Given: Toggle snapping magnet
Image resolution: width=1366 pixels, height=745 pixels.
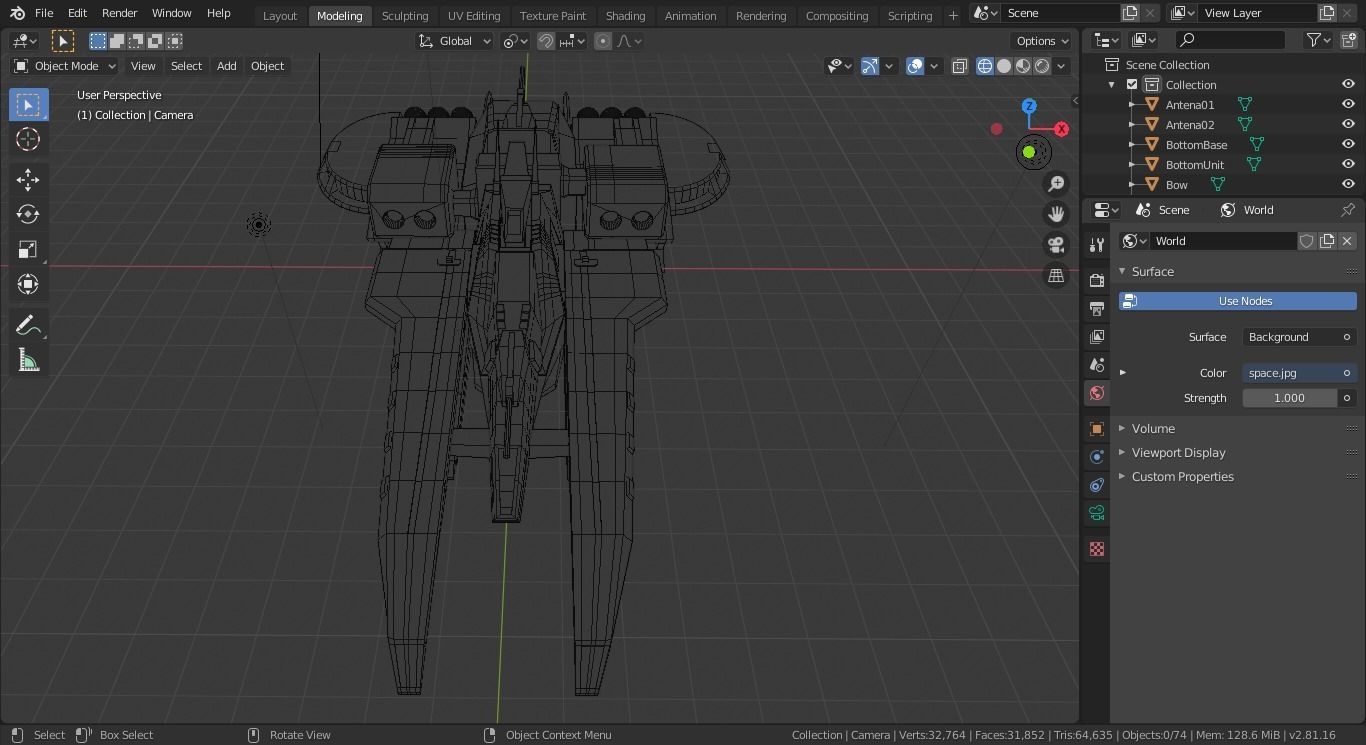Looking at the screenshot, I should coord(546,41).
